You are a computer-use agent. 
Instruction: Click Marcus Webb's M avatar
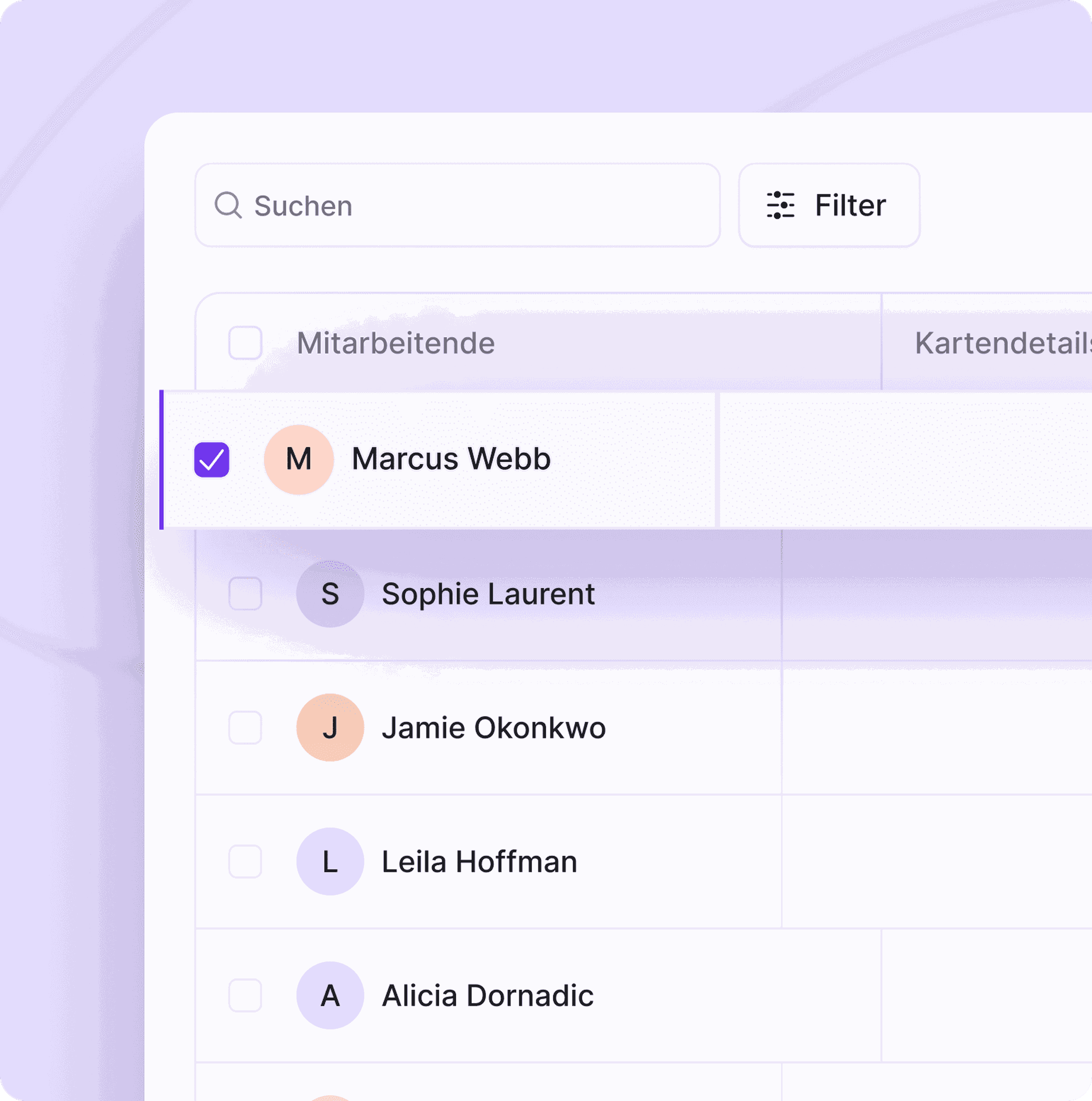(x=298, y=459)
